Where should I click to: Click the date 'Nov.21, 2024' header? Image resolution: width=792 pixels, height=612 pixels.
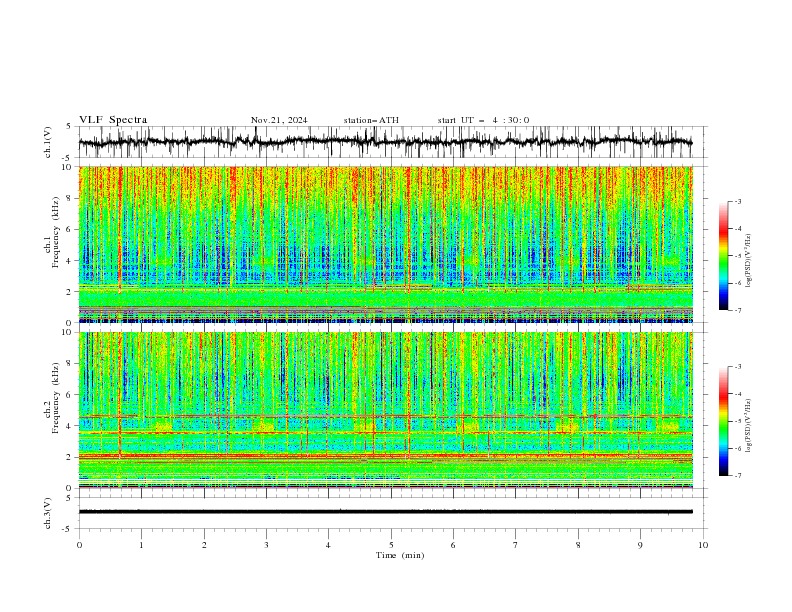click(279, 120)
